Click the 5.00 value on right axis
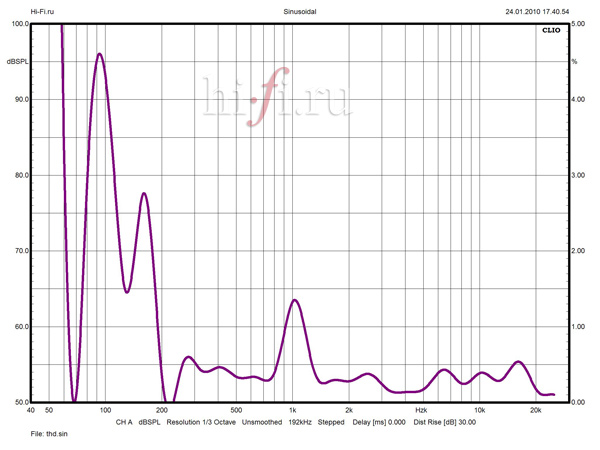Image resolution: width=600 pixels, height=450 pixels. 578,23
